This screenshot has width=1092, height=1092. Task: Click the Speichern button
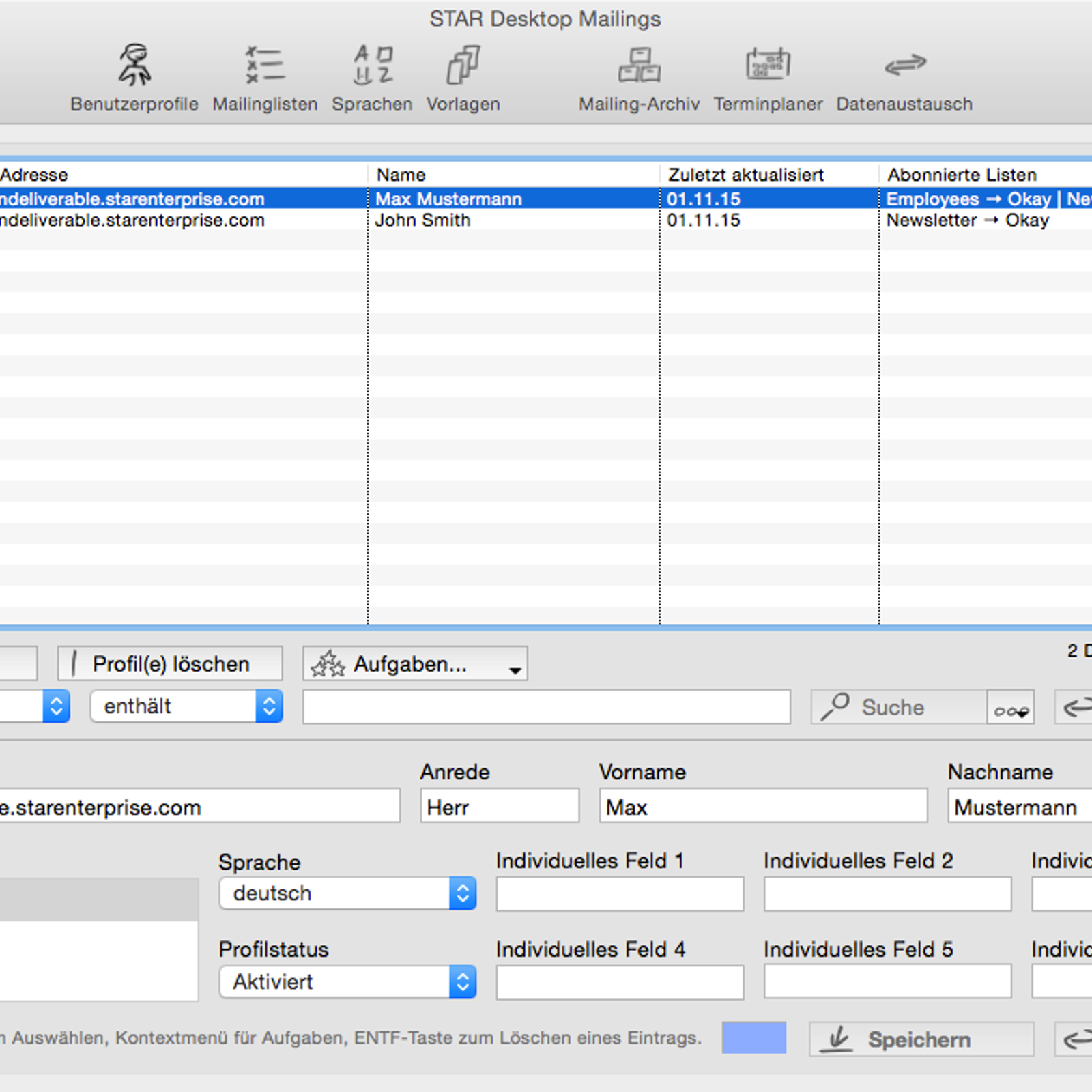pos(921,1039)
